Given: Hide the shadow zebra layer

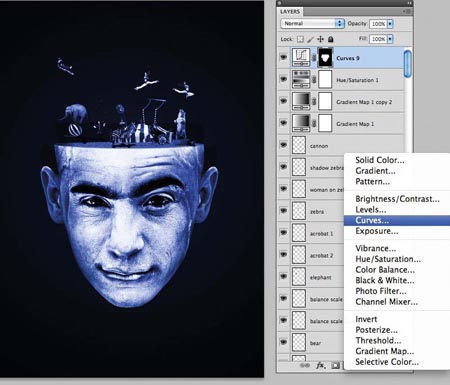Looking at the screenshot, I should (x=283, y=167).
